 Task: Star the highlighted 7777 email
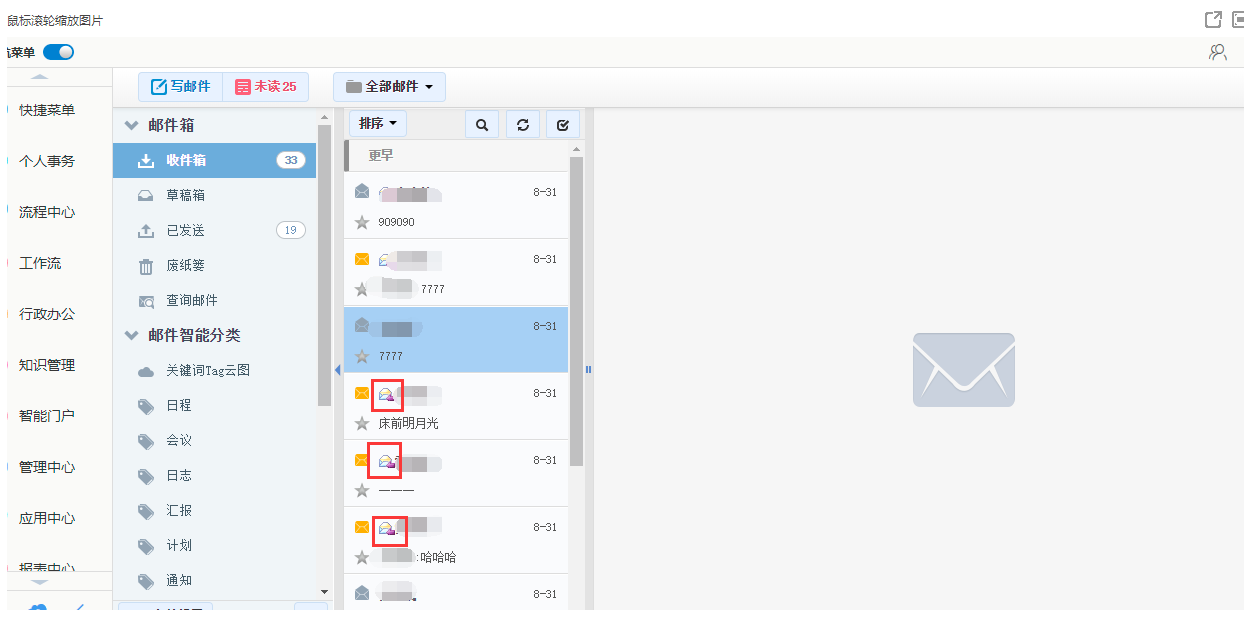[x=362, y=356]
